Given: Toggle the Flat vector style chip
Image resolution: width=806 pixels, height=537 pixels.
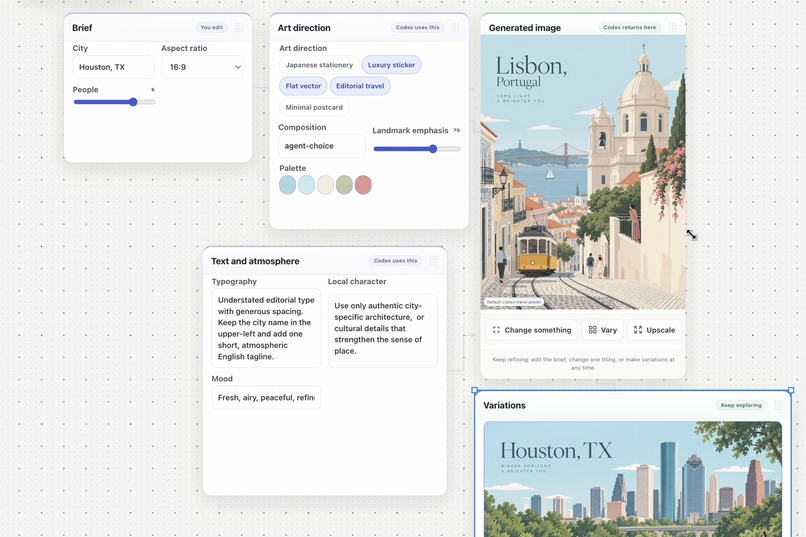Looking at the screenshot, I should pyautogui.click(x=303, y=86).
